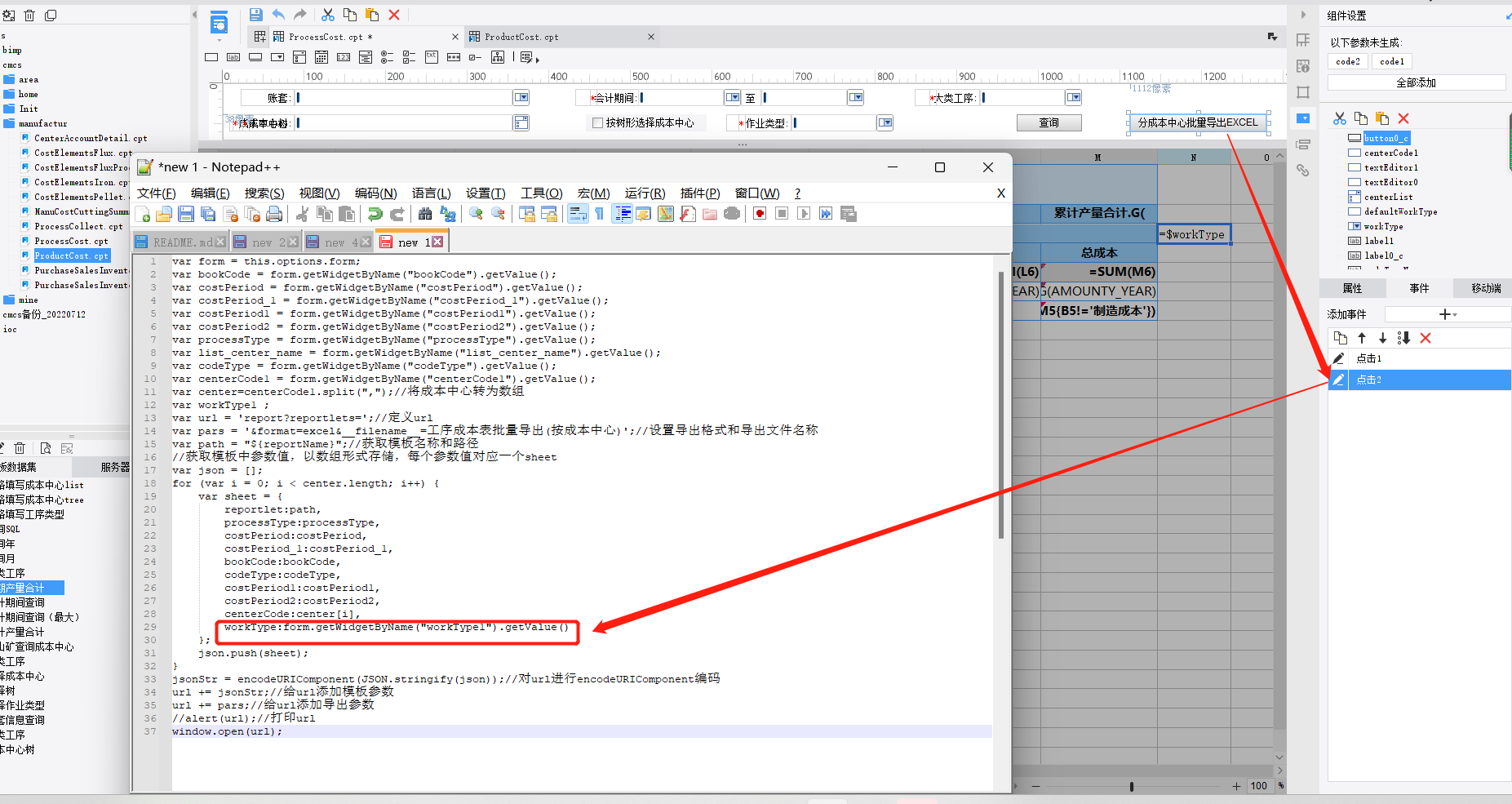Click Notepad++ find and replace icon
Screen dimensions: 1512x804
pos(447,214)
